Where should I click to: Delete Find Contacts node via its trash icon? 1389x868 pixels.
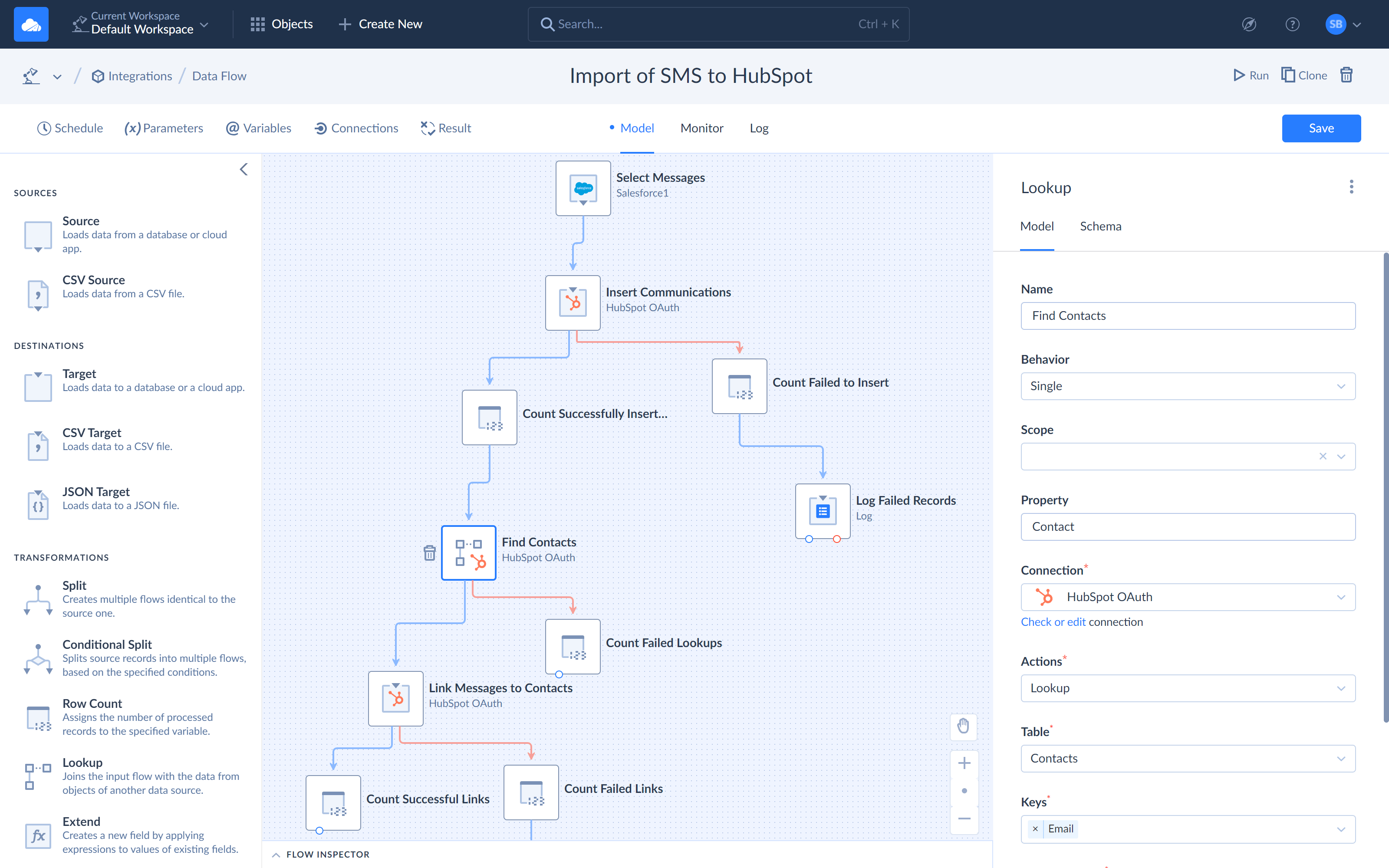click(430, 553)
